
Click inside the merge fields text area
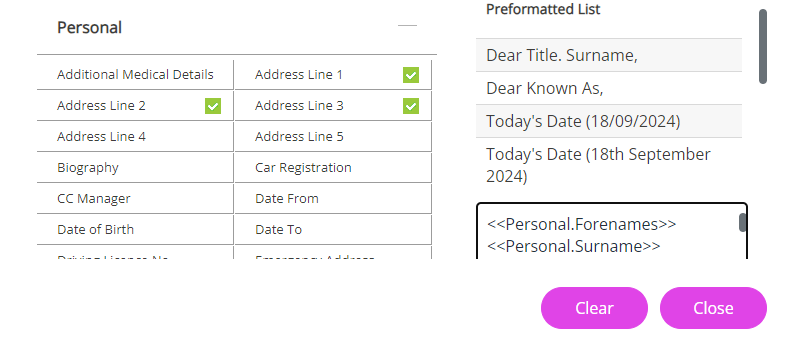[x=612, y=232]
